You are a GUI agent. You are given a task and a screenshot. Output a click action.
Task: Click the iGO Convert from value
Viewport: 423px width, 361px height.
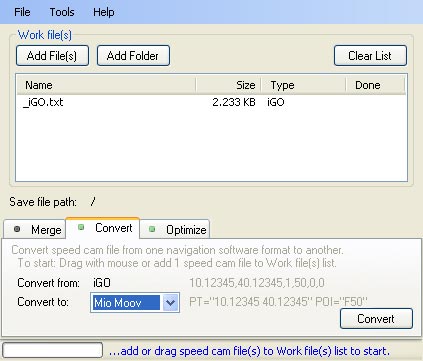pyautogui.click(x=102, y=283)
